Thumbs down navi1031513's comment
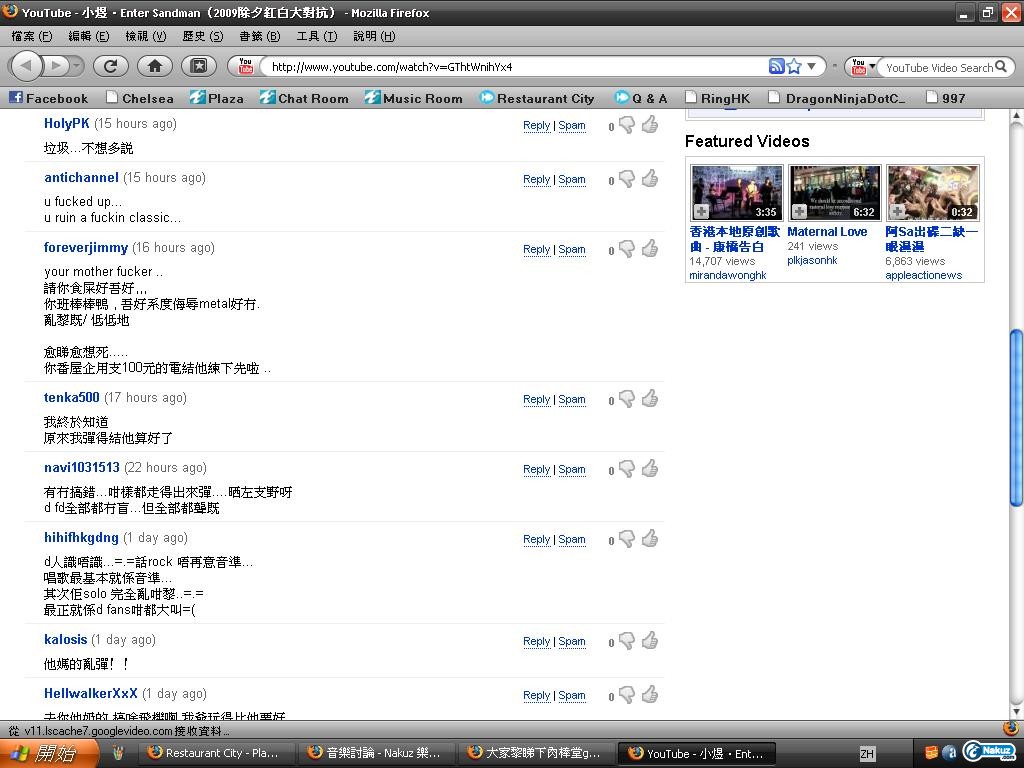The image size is (1024, 768). pos(626,469)
